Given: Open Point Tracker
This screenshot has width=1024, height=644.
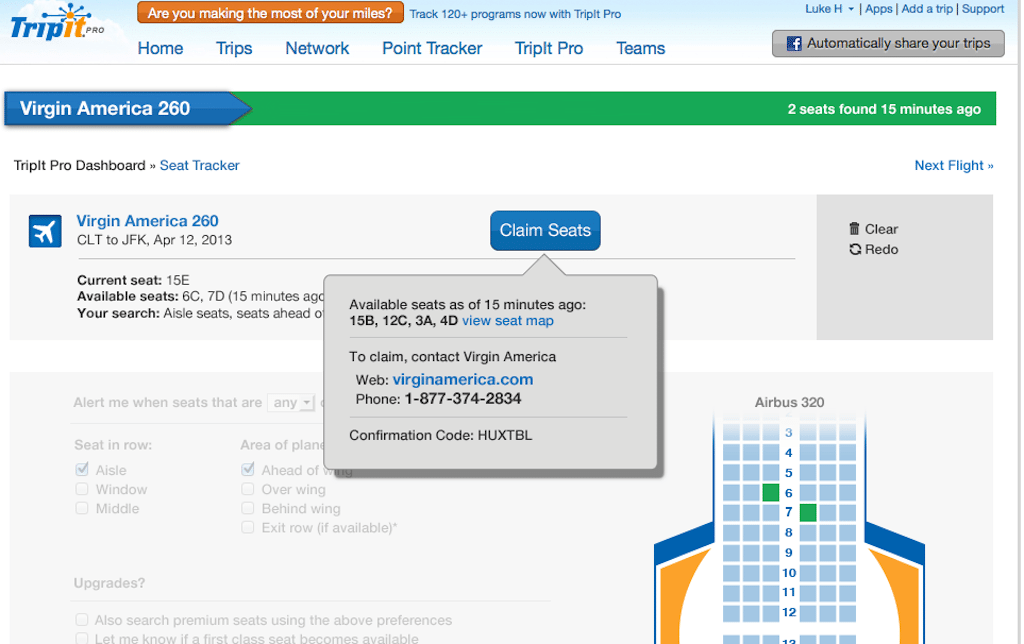Looking at the screenshot, I should click(x=432, y=48).
